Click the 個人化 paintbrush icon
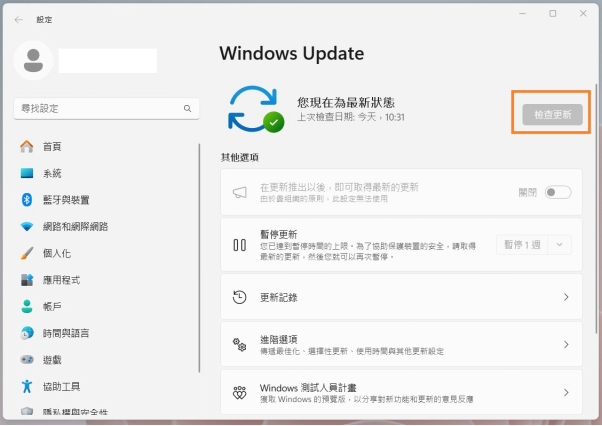Viewport: 602px width, 426px height. tap(26, 253)
